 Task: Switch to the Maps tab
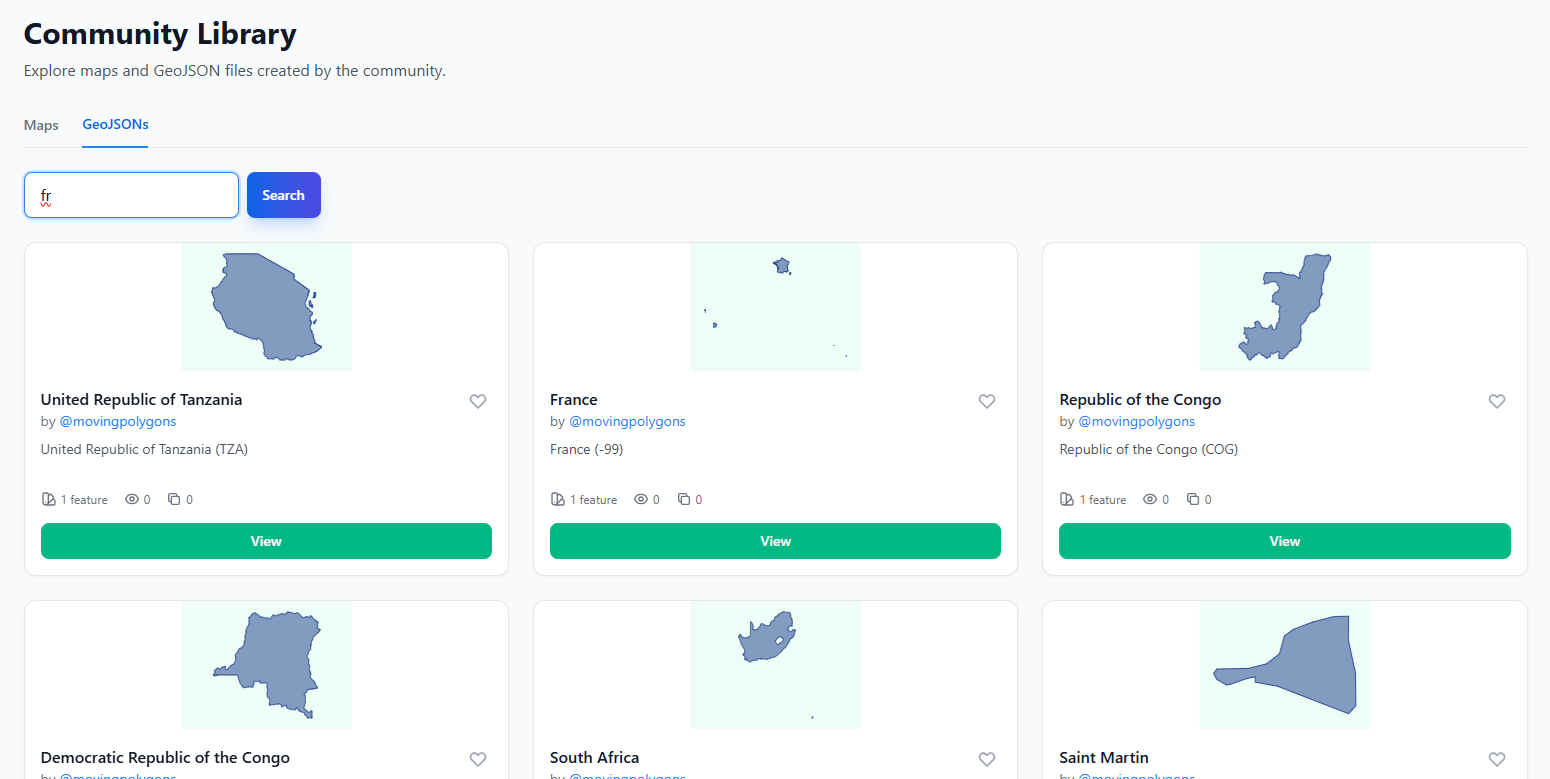[41, 125]
